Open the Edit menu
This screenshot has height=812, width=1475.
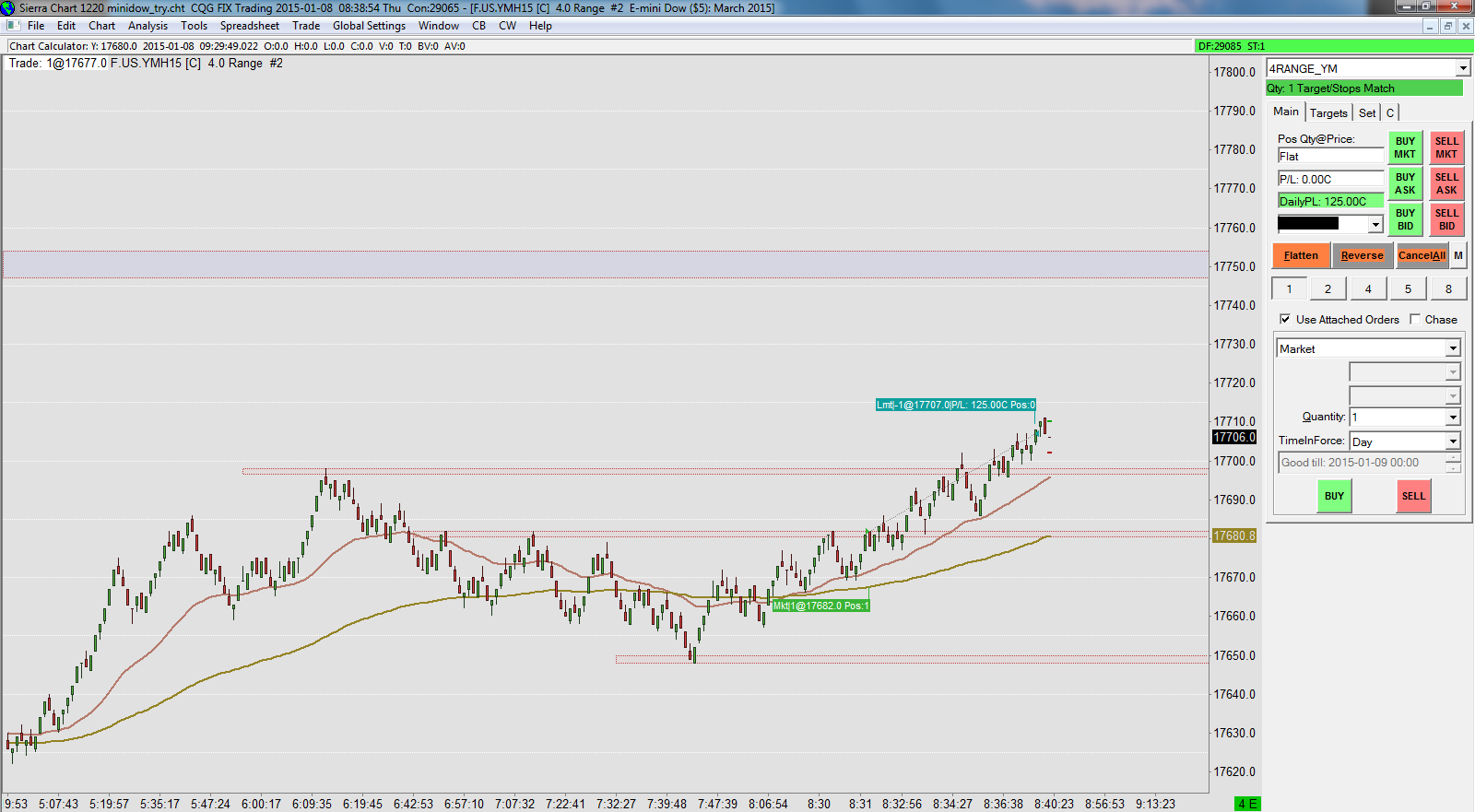(66, 26)
